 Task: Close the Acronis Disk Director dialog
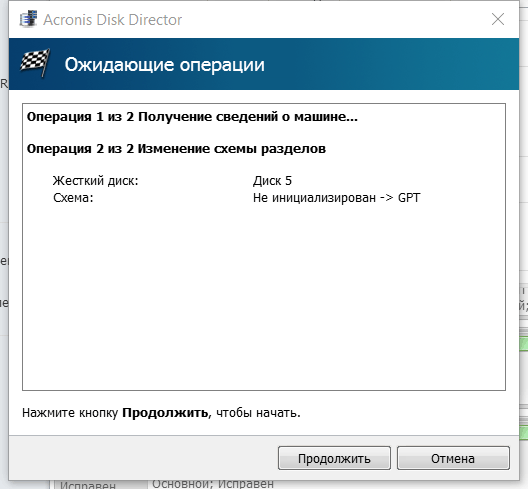click(x=498, y=19)
